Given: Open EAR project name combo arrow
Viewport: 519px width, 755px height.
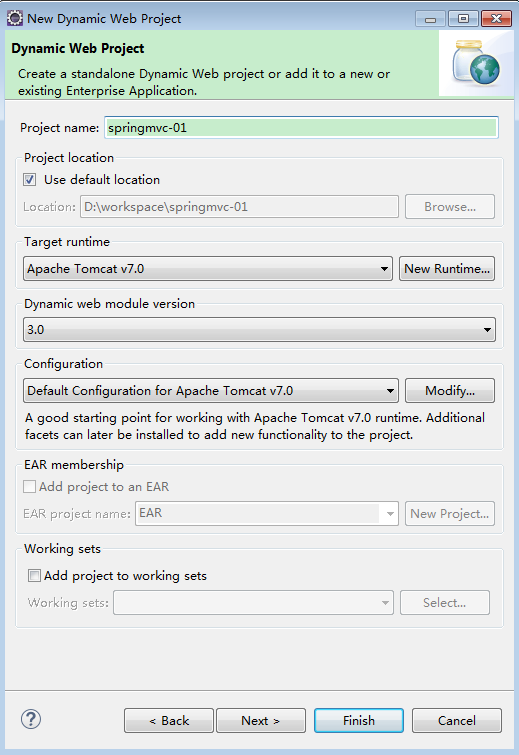Looking at the screenshot, I should (x=389, y=514).
